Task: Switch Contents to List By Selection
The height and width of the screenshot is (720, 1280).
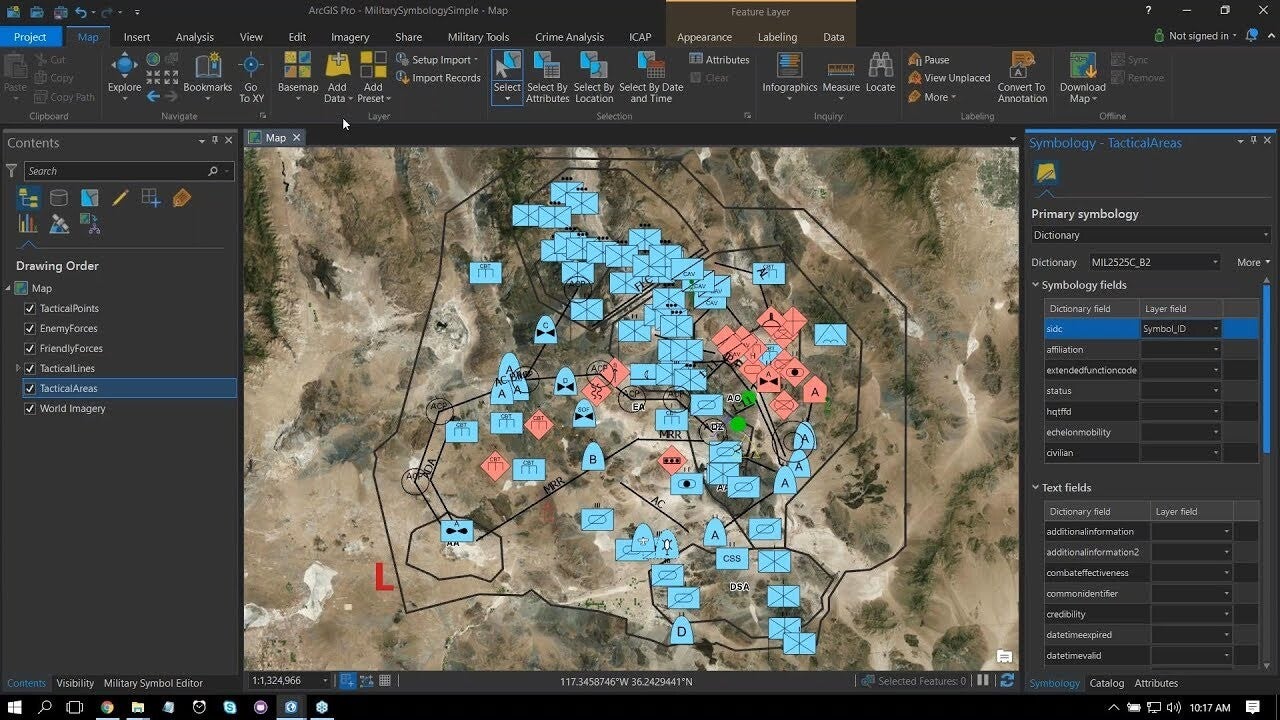Action: coord(90,198)
